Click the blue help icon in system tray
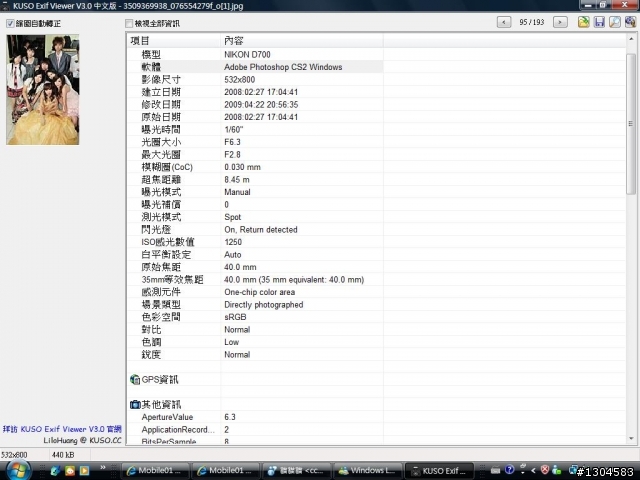Viewport: 640px width, 480px height. tap(509, 470)
